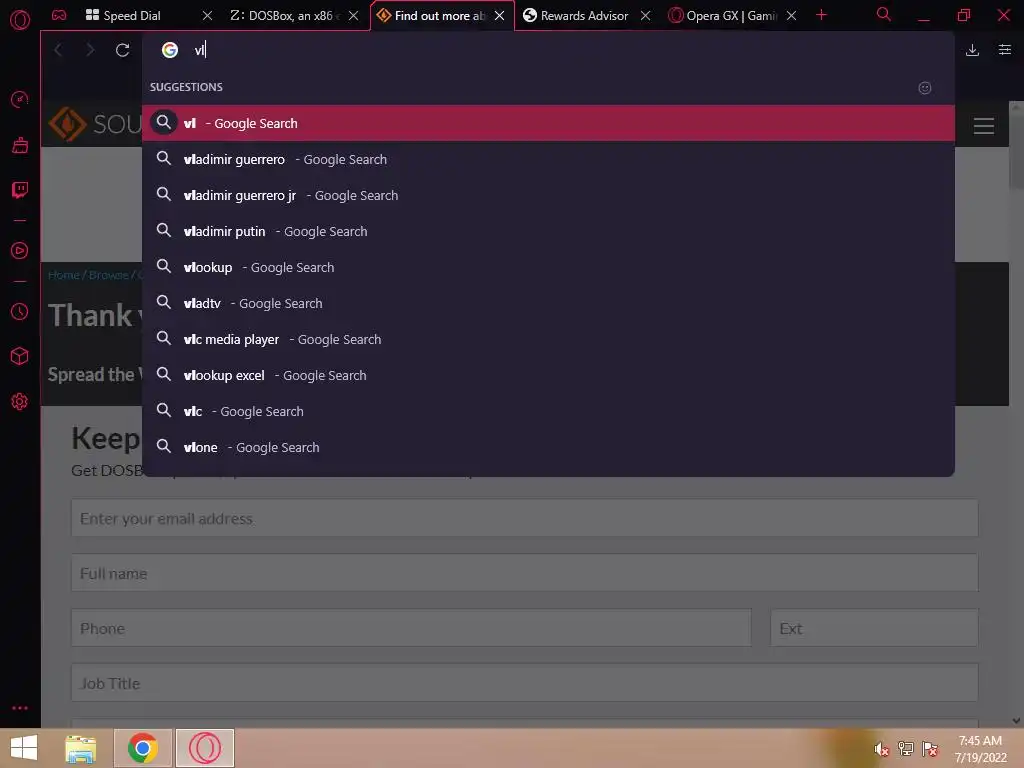Viewport: 1024px width, 768px height.
Task: Open Google Chrome from the taskbar
Action: (143, 748)
